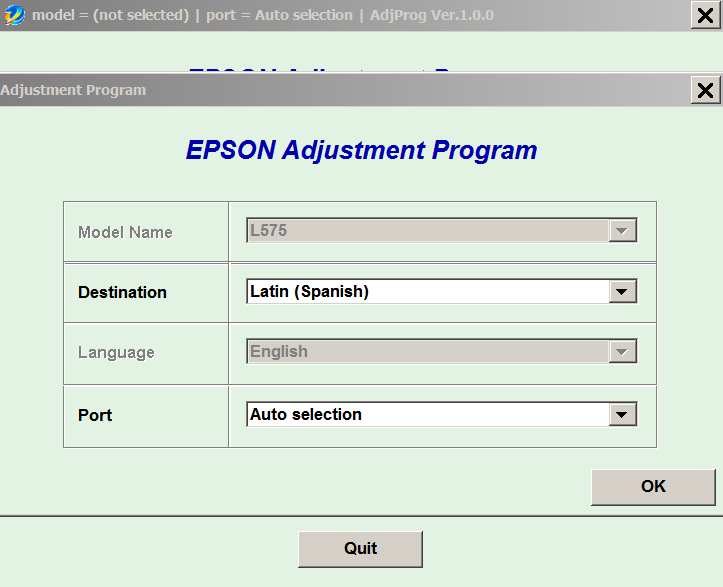
Task: Click the Language label
Action: (116, 353)
